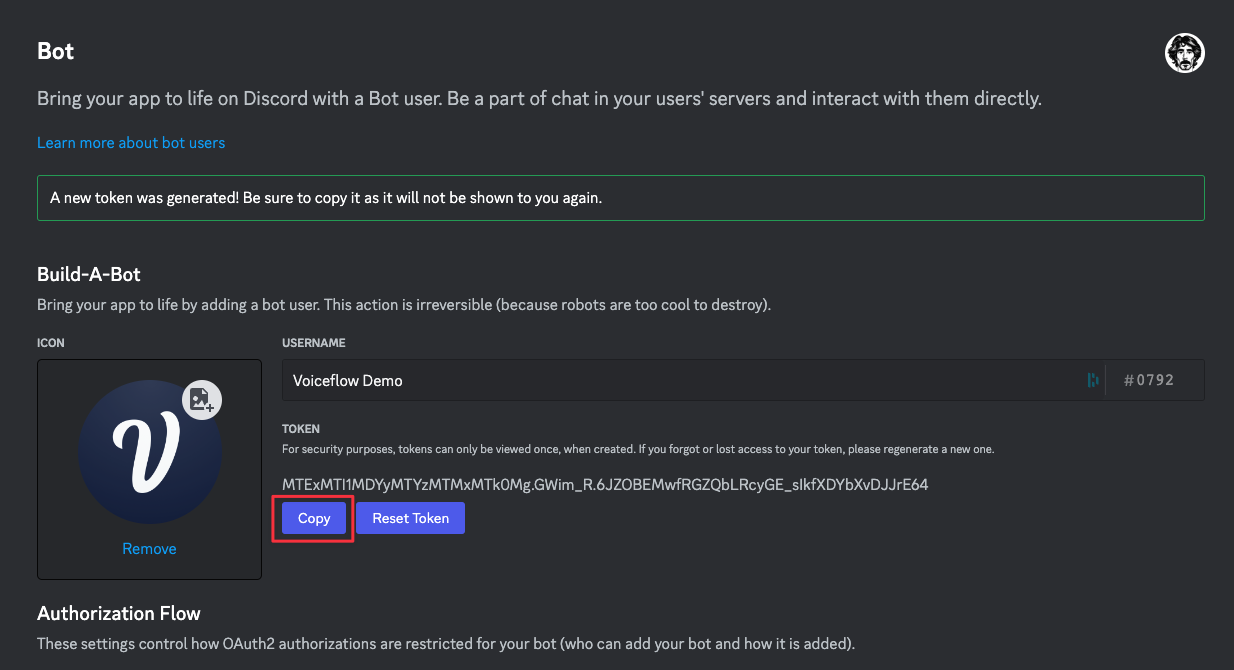Screen dimensions: 1234x670
Task: Click the password manager icon in username field
Action: [1092, 380]
